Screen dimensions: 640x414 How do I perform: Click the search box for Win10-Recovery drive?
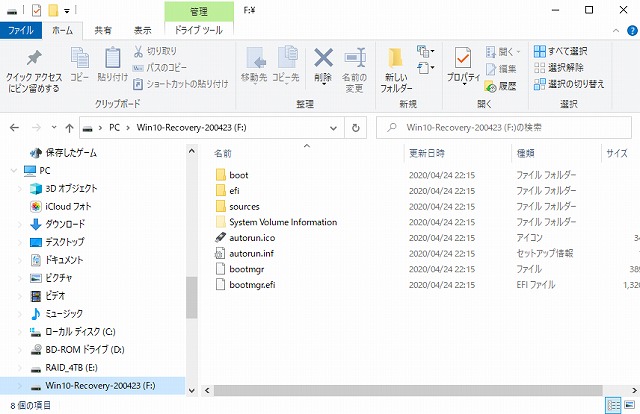[x=504, y=128]
